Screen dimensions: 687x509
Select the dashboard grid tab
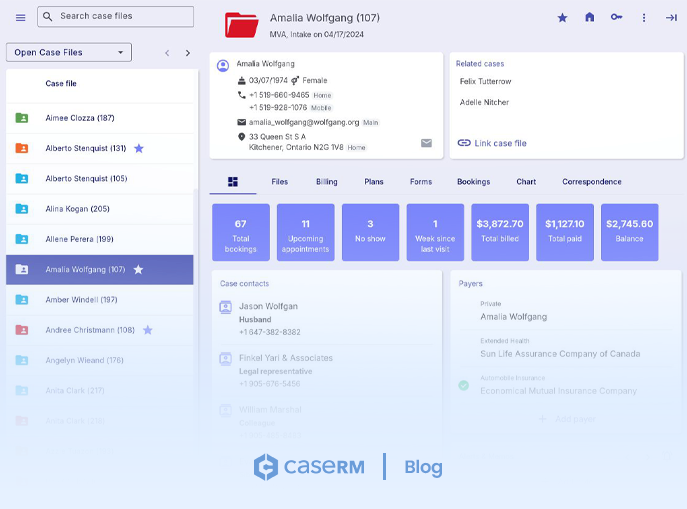pos(233,182)
